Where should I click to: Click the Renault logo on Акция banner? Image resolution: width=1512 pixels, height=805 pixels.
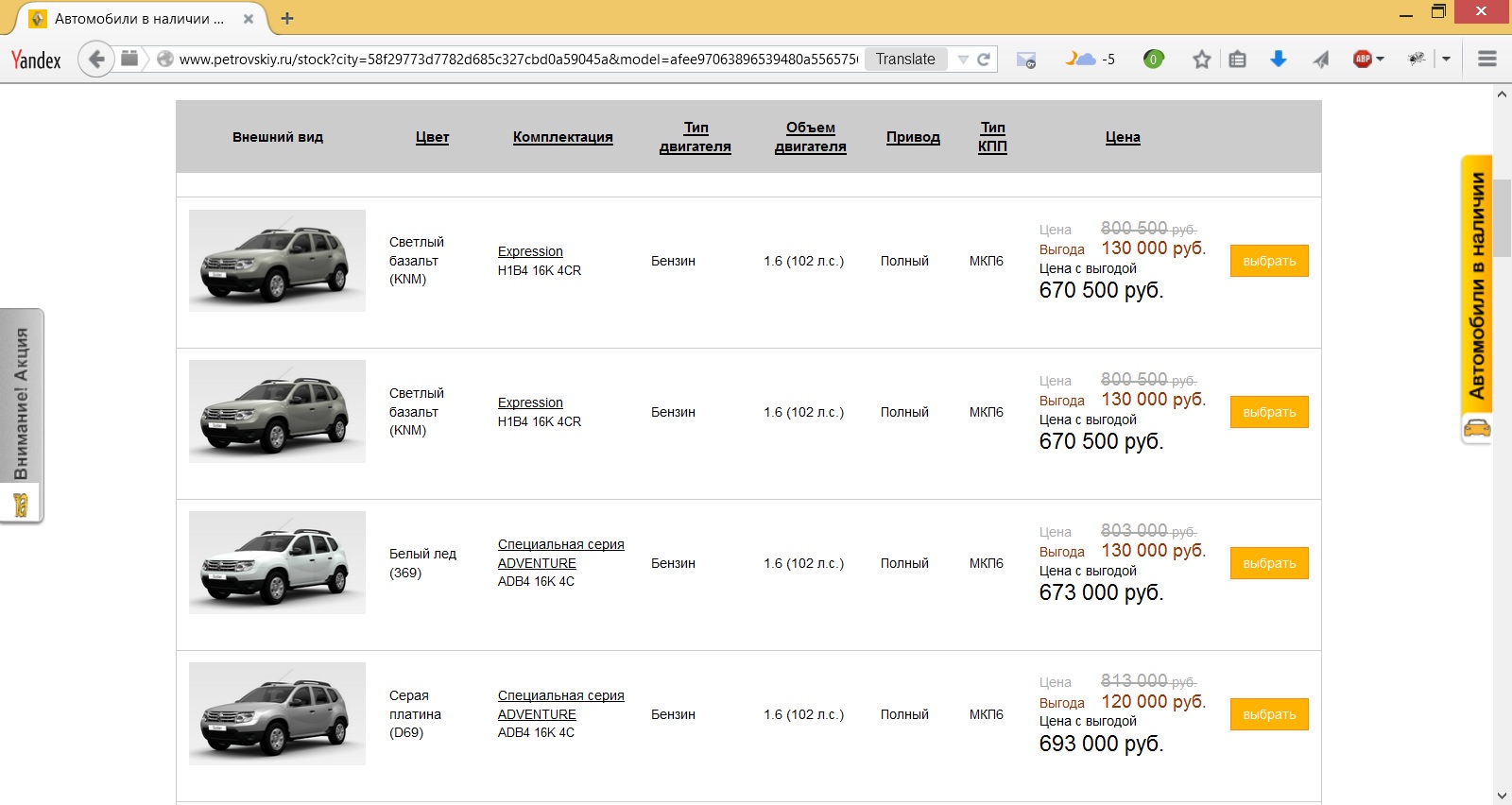pos(21,505)
